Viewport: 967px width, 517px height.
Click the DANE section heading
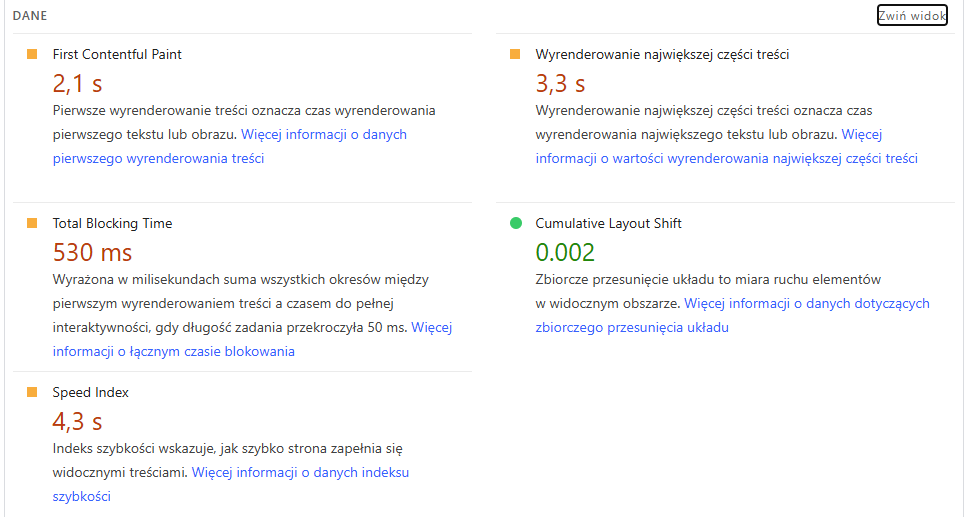[30, 16]
